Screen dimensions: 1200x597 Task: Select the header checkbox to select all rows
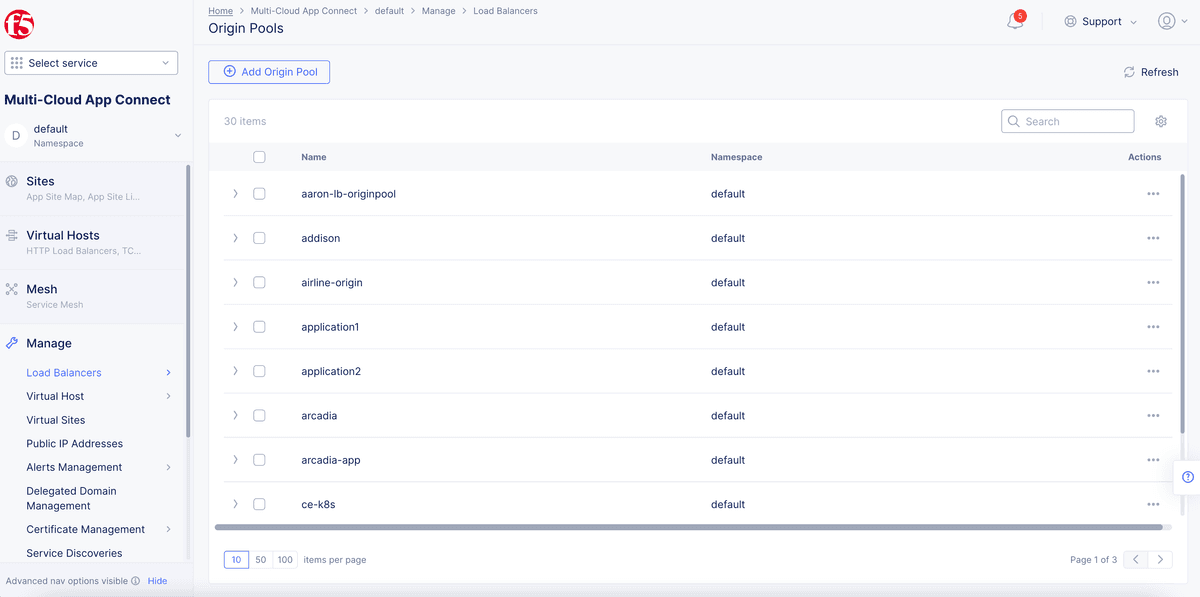coord(259,157)
